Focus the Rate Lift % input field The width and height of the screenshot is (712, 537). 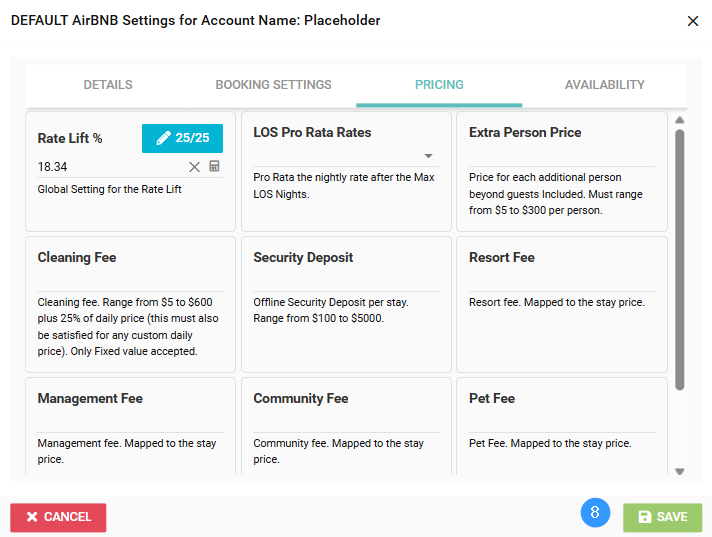click(110, 167)
